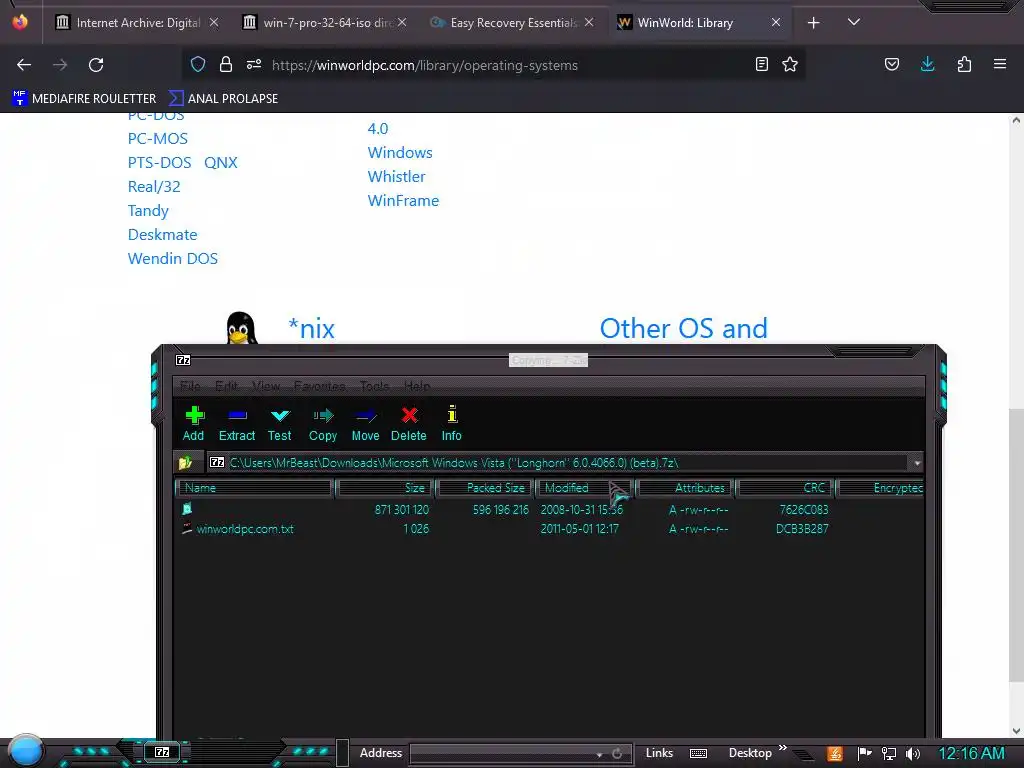Go up one folder level in 7-Zip
The width and height of the screenshot is (1024, 768).
(185, 462)
